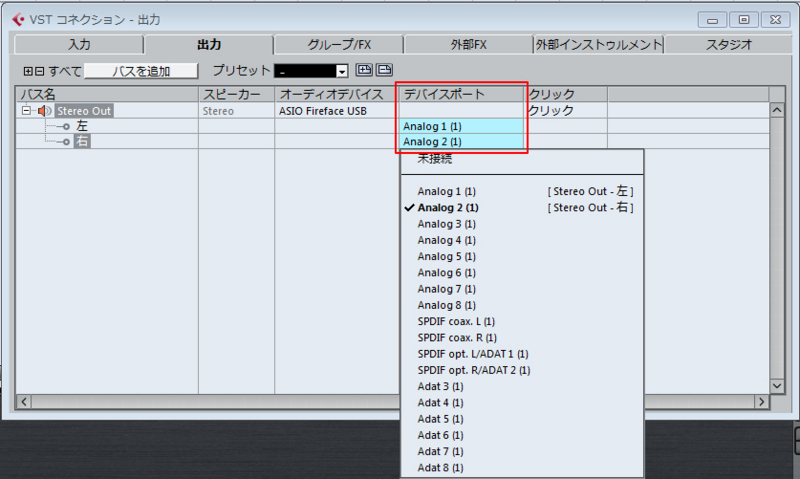Click the vertical scrollbar down arrow
This screenshot has height=479, width=800.
tap(777, 386)
